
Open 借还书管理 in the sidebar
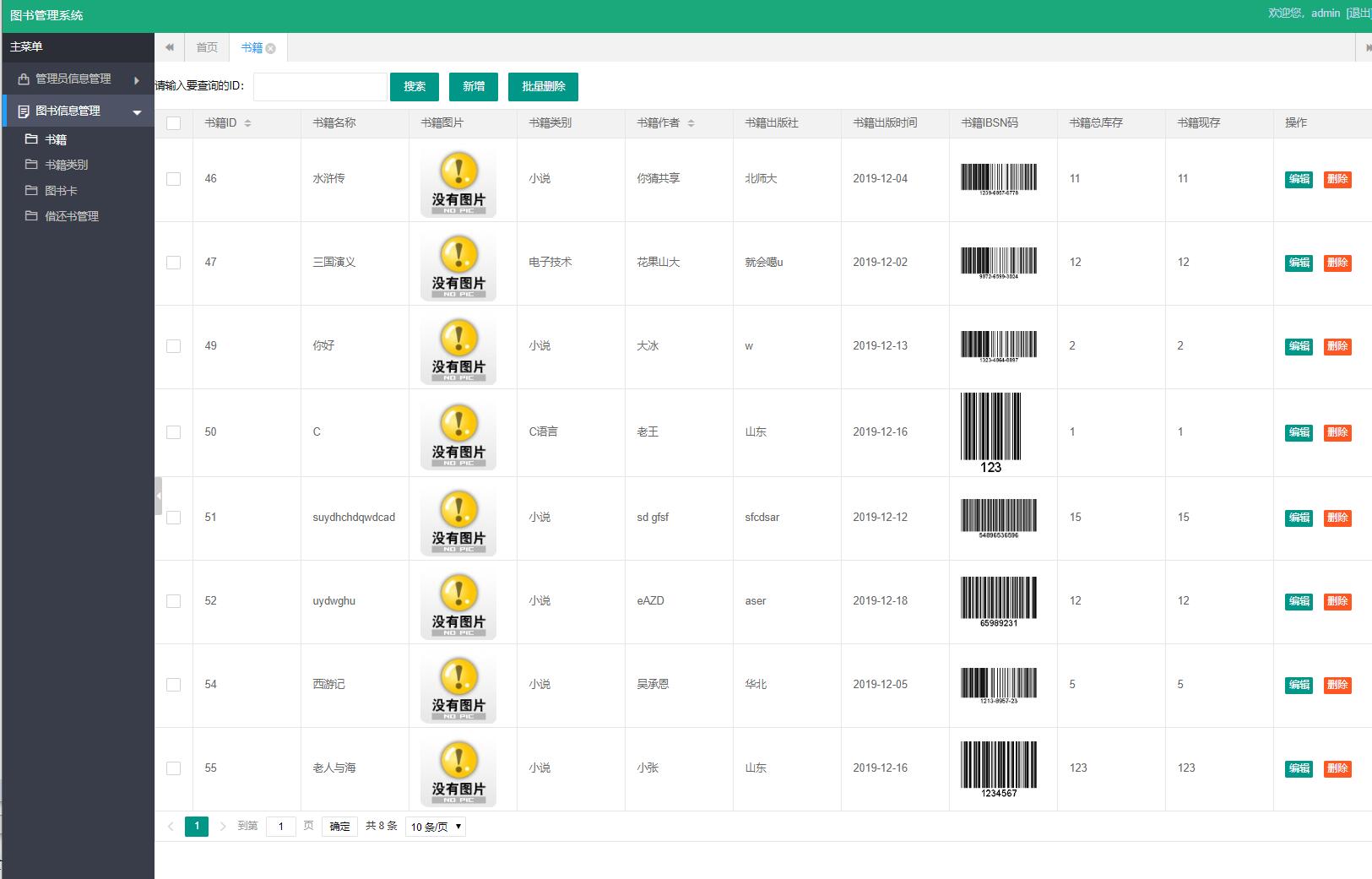pos(72,216)
